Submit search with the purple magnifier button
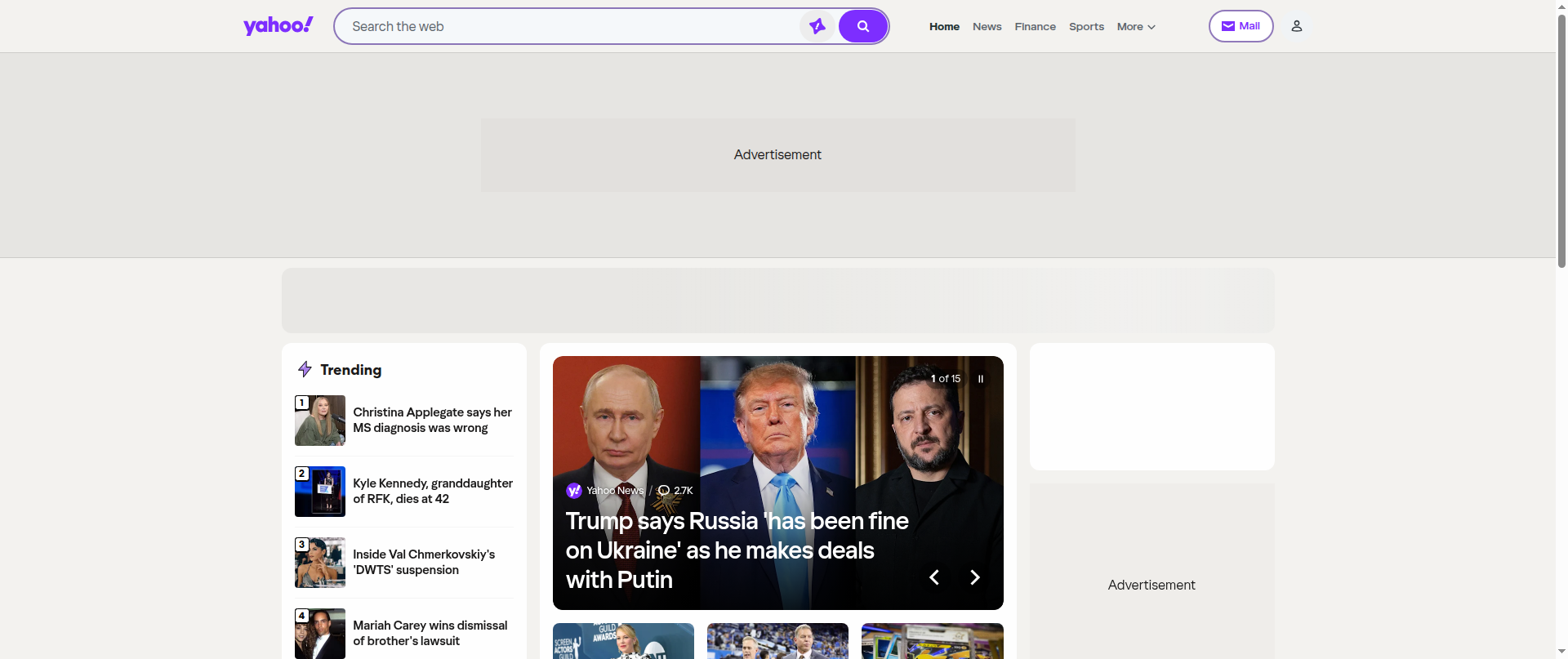The width and height of the screenshot is (1568, 659). point(862,26)
